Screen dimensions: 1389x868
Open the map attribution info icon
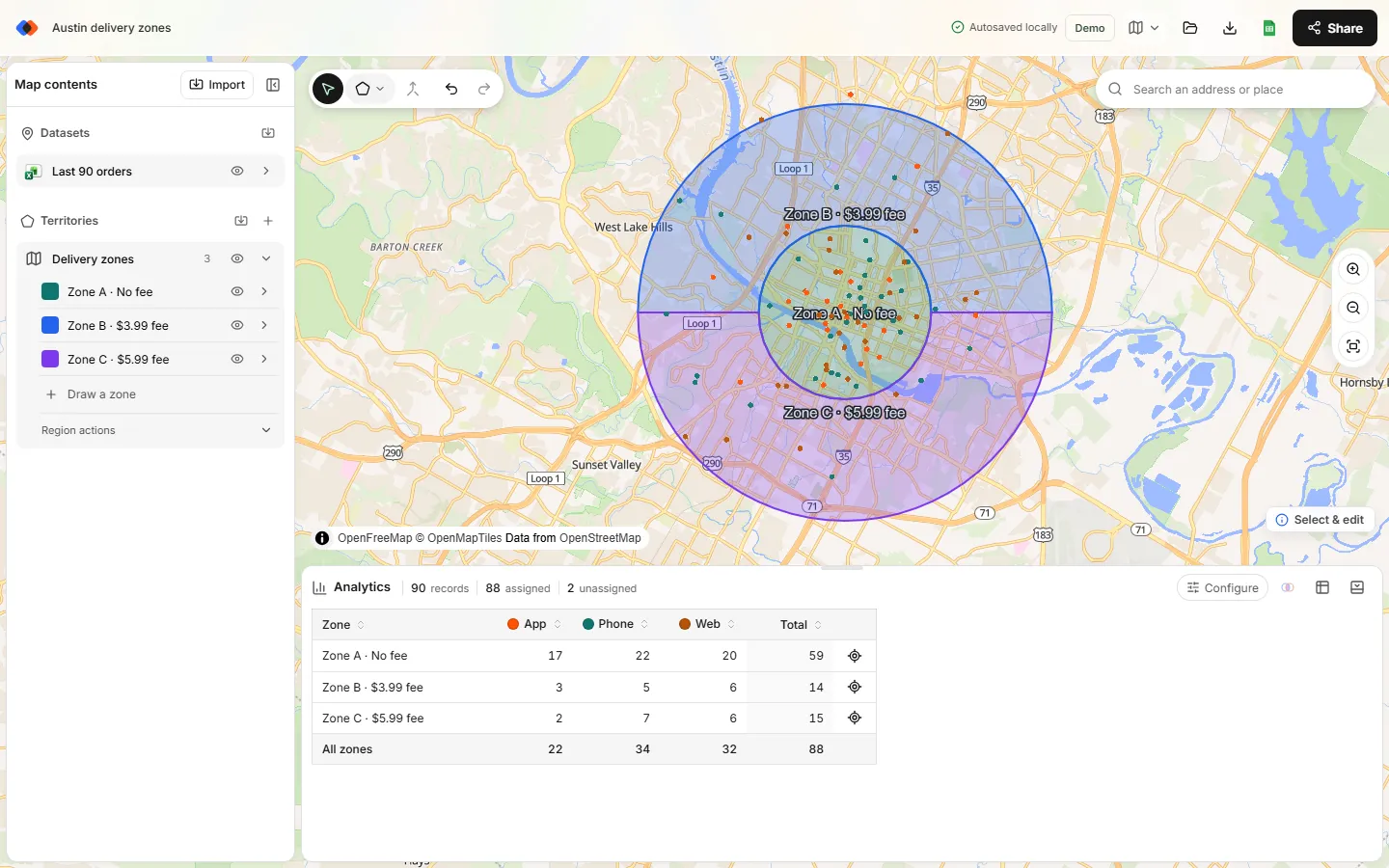pyautogui.click(x=322, y=538)
